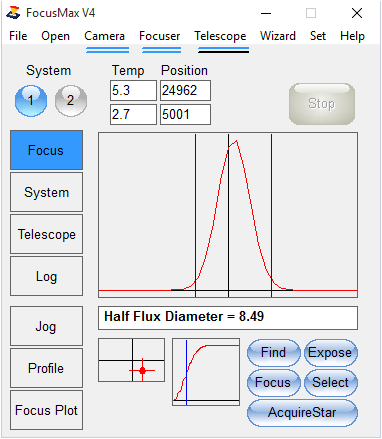Switch to the Focus side tab

[x=46, y=150]
